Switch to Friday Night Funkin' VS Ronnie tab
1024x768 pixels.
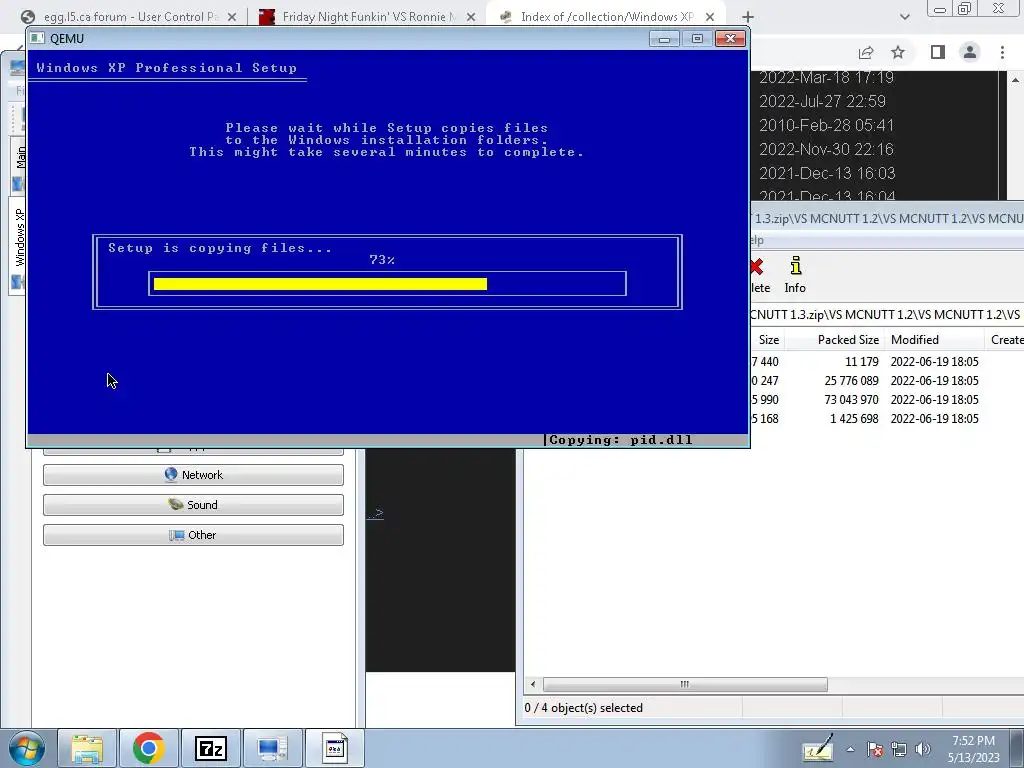click(364, 17)
